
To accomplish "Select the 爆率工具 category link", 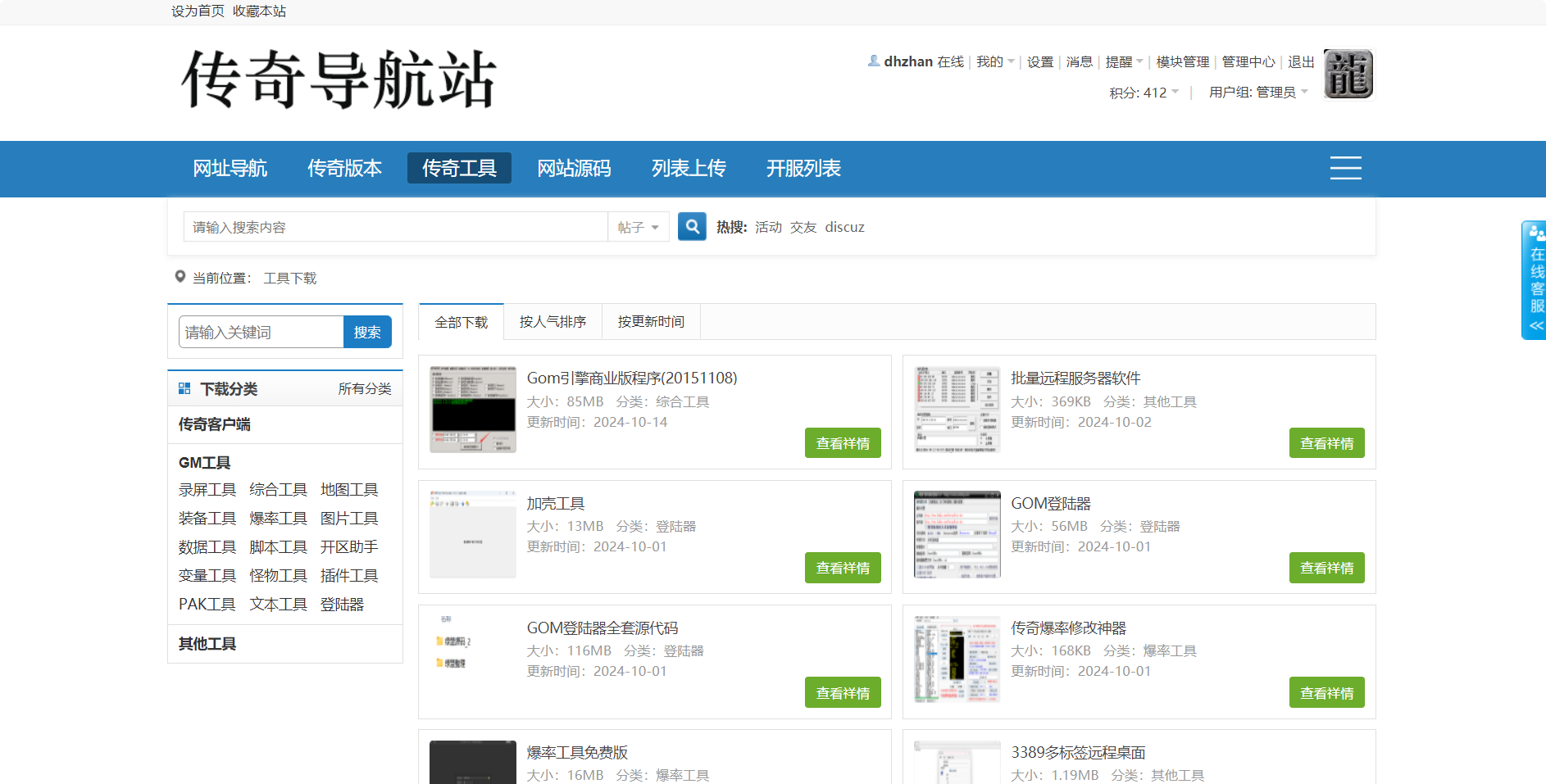I will (278, 519).
